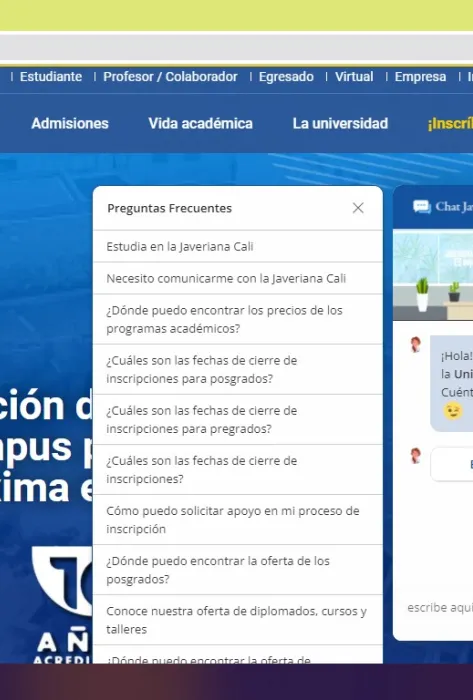Viewport: 473px width, 700px height.
Task: Click the chat option button below the greeting
Action: pos(452,464)
